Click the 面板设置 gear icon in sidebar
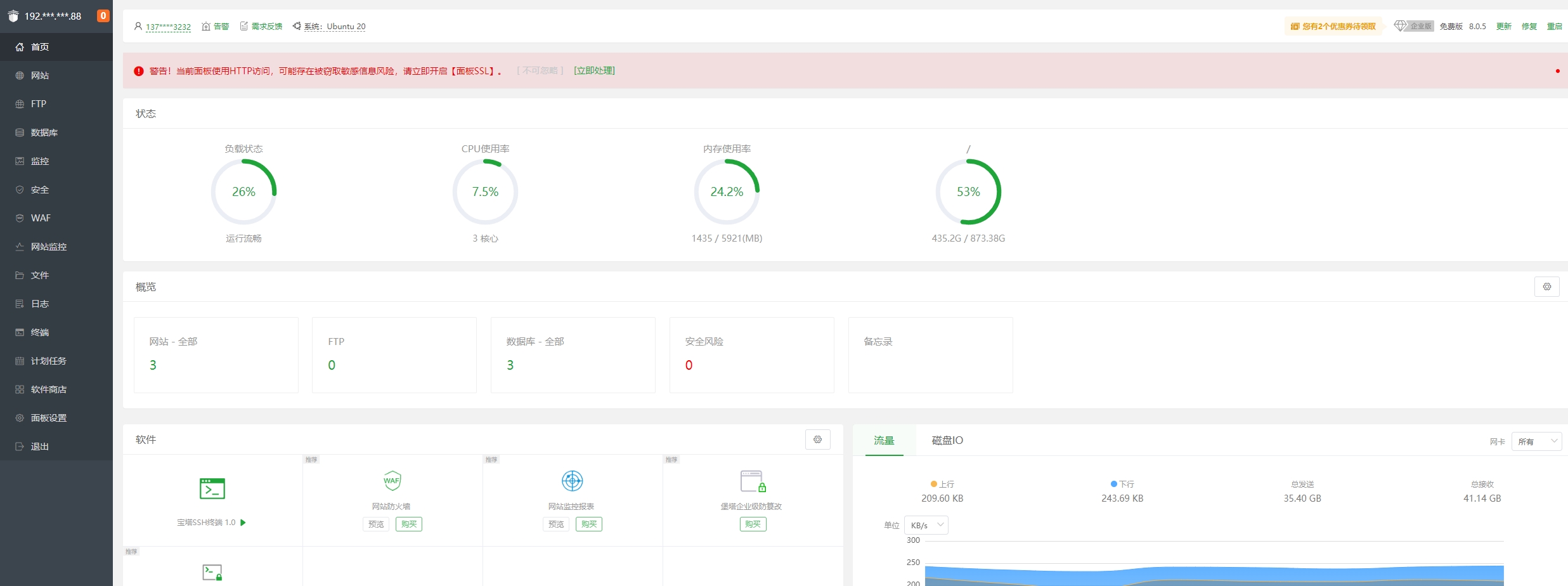 pos(20,418)
